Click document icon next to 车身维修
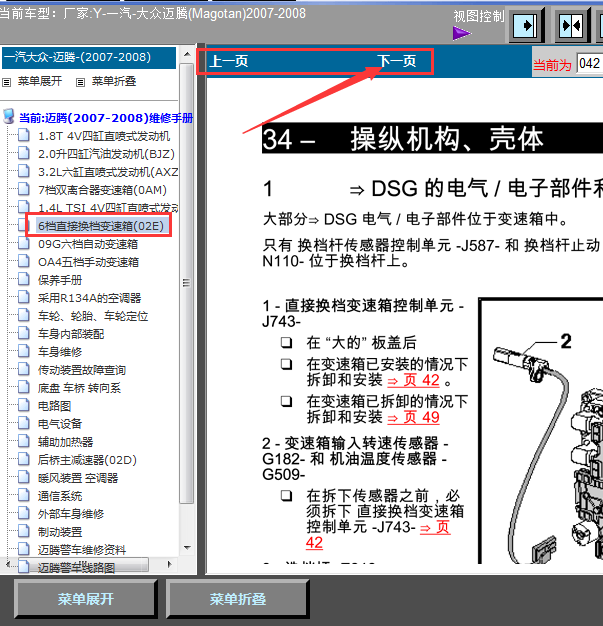Screen dimensions: 603x626 coord(24,351)
